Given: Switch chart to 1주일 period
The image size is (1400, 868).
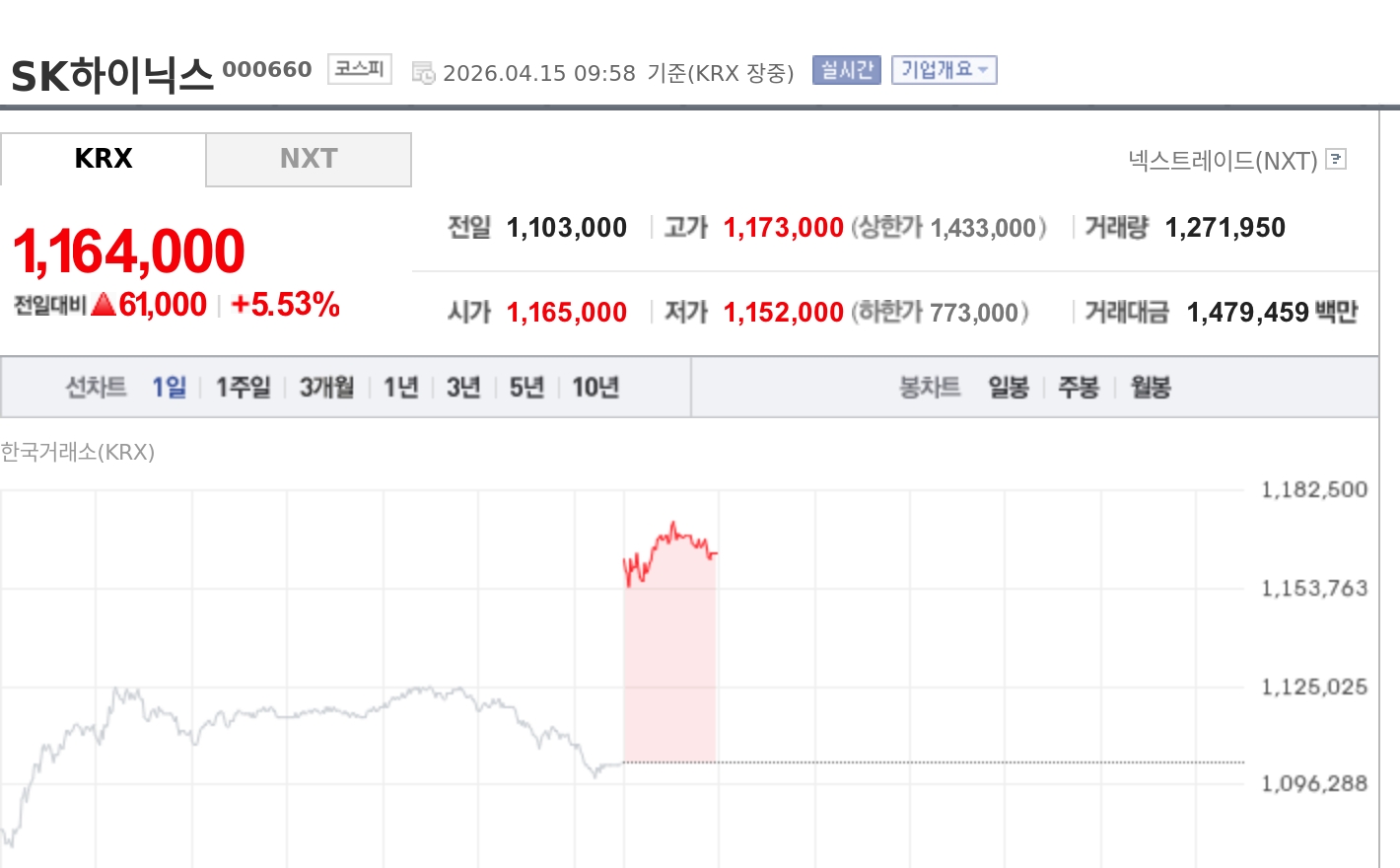Looking at the screenshot, I should [x=243, y=387].
